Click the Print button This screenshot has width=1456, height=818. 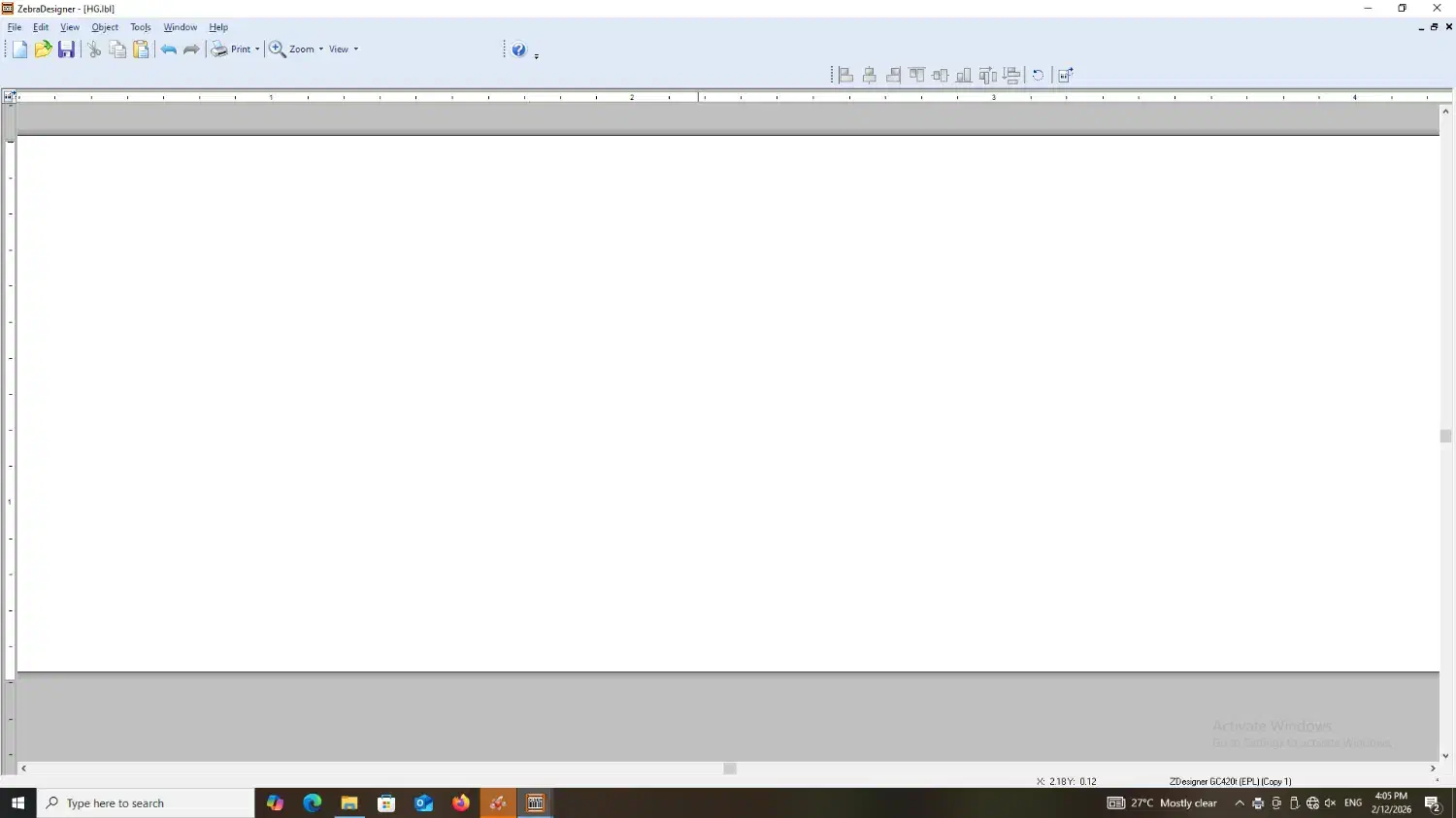coord(231,49)
